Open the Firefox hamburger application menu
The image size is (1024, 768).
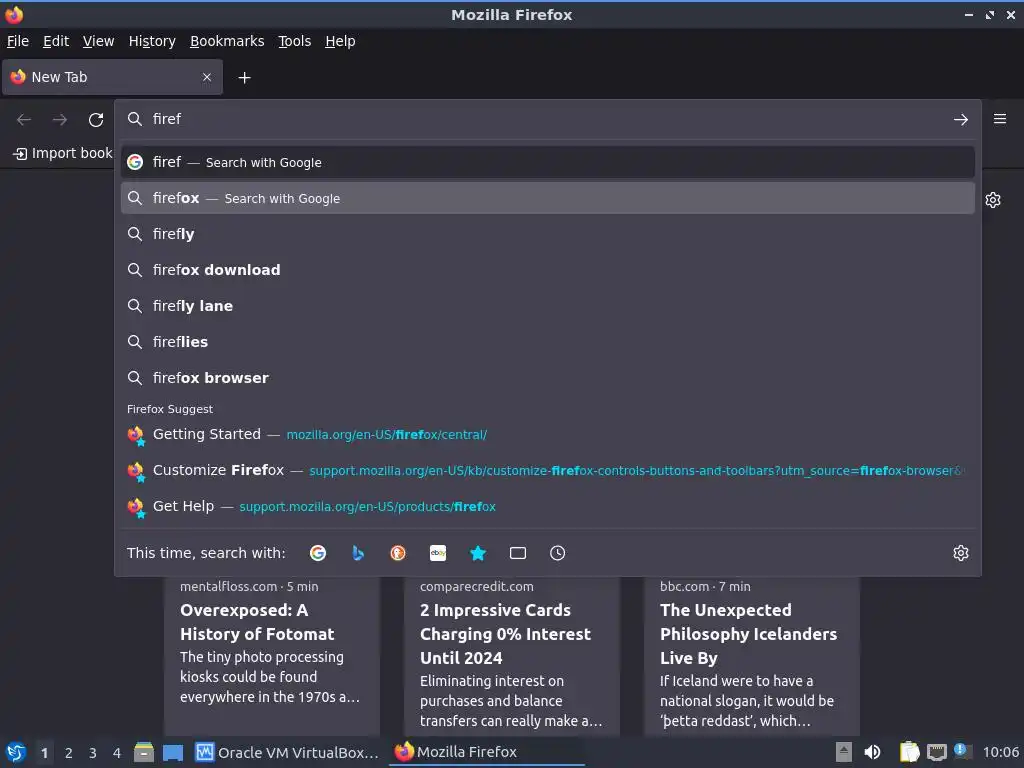coord(1000,119)
